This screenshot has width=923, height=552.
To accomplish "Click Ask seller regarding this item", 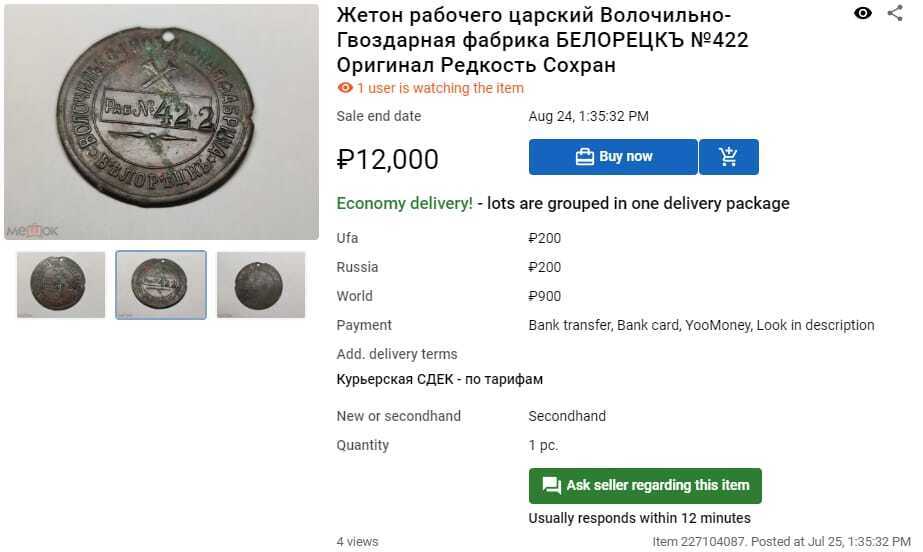I will click(x=645, y=485).
